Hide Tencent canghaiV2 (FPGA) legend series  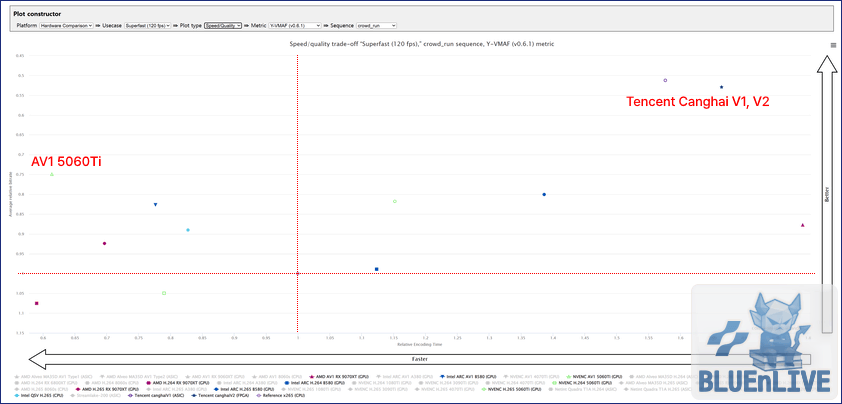click(x=220, y=395)
